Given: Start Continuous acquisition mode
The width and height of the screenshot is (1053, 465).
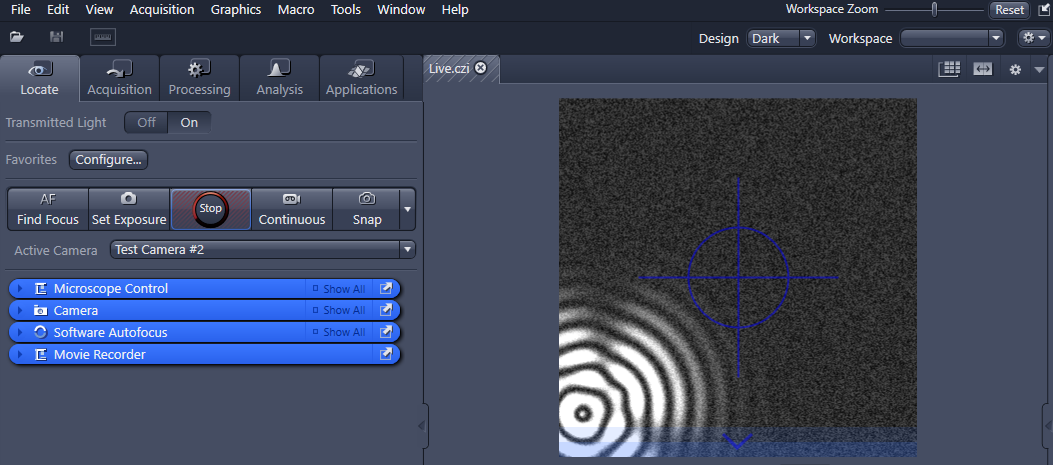Looking at the screenshot, I should 292,209.
